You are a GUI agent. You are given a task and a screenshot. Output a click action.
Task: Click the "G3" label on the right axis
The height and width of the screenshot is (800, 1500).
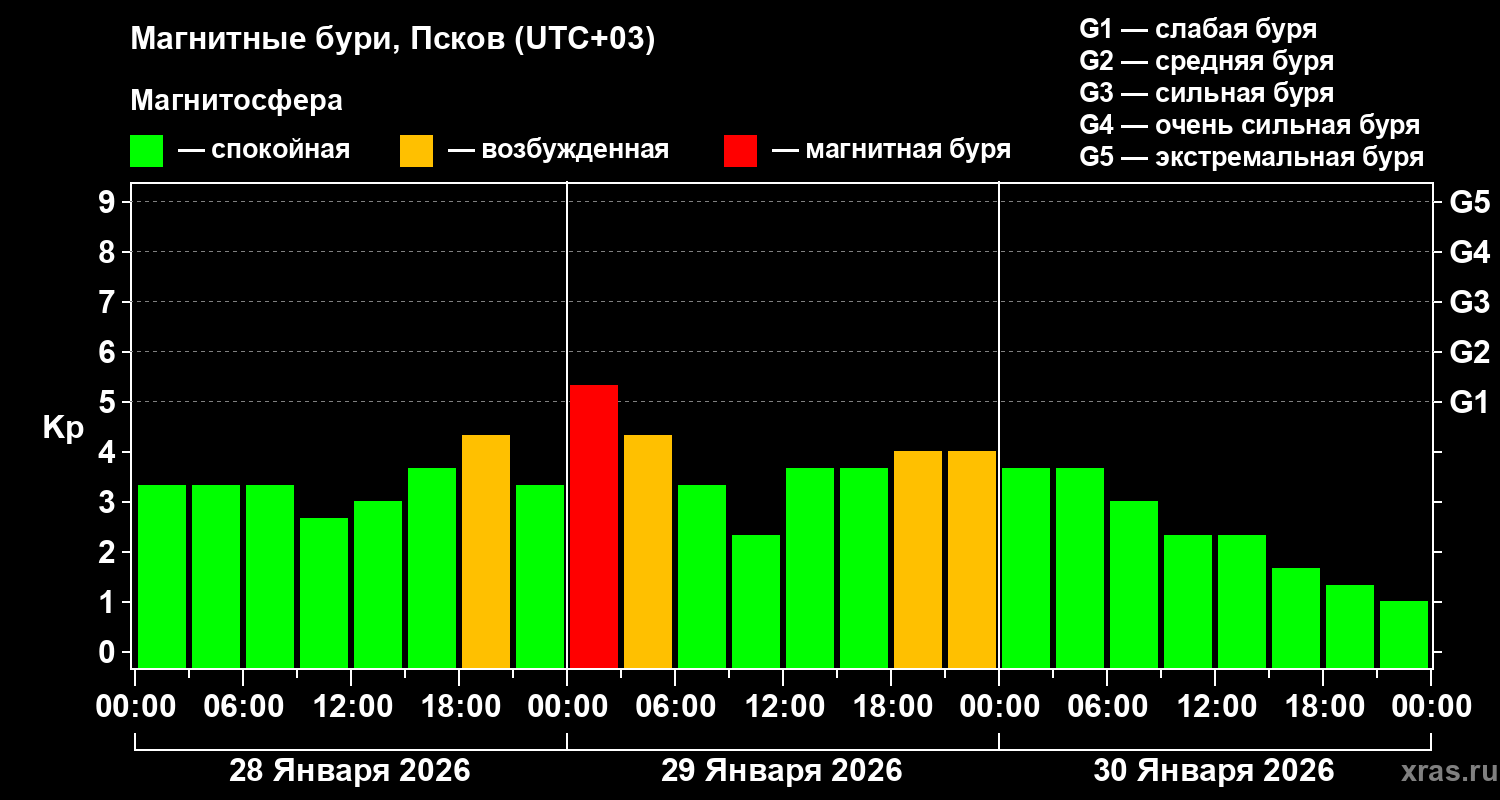(1469, 302)
